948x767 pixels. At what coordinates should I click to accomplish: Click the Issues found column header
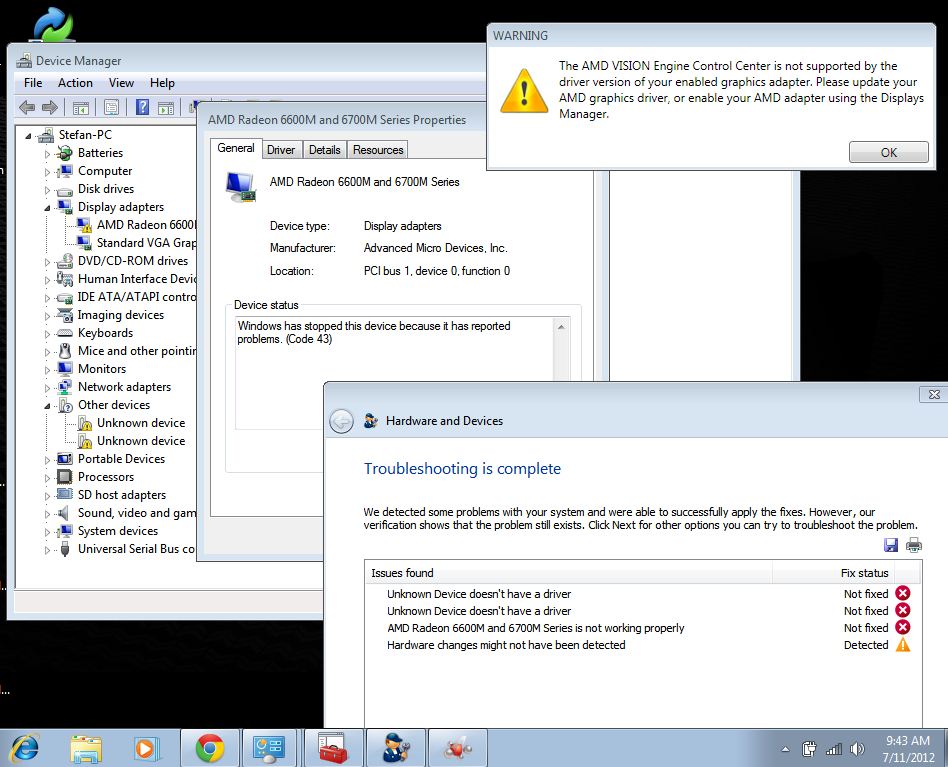point(568,573)
